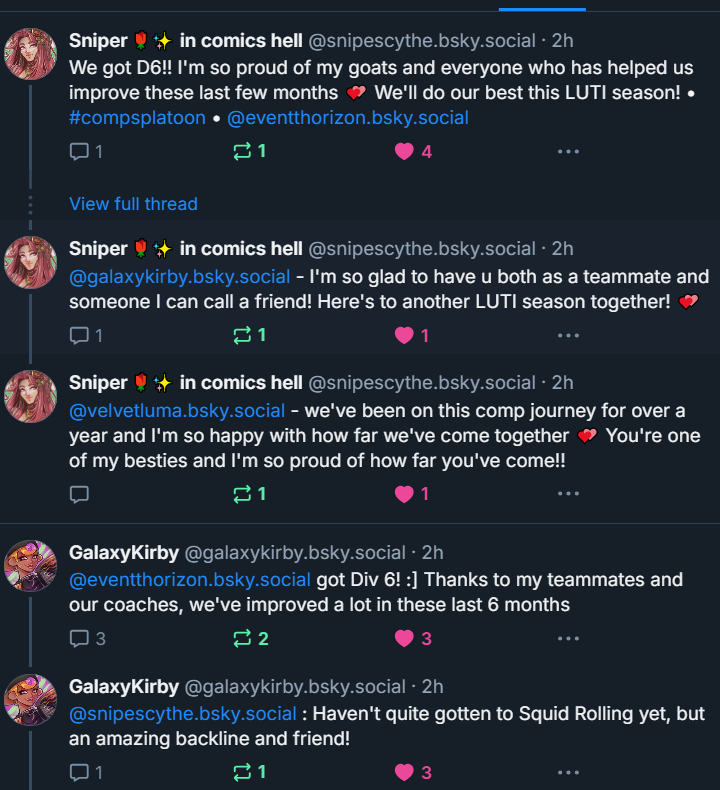Reply to Sniper's post mentioning galaxykirby
Viewport: 720px width, 790px height.
point(80,336)
